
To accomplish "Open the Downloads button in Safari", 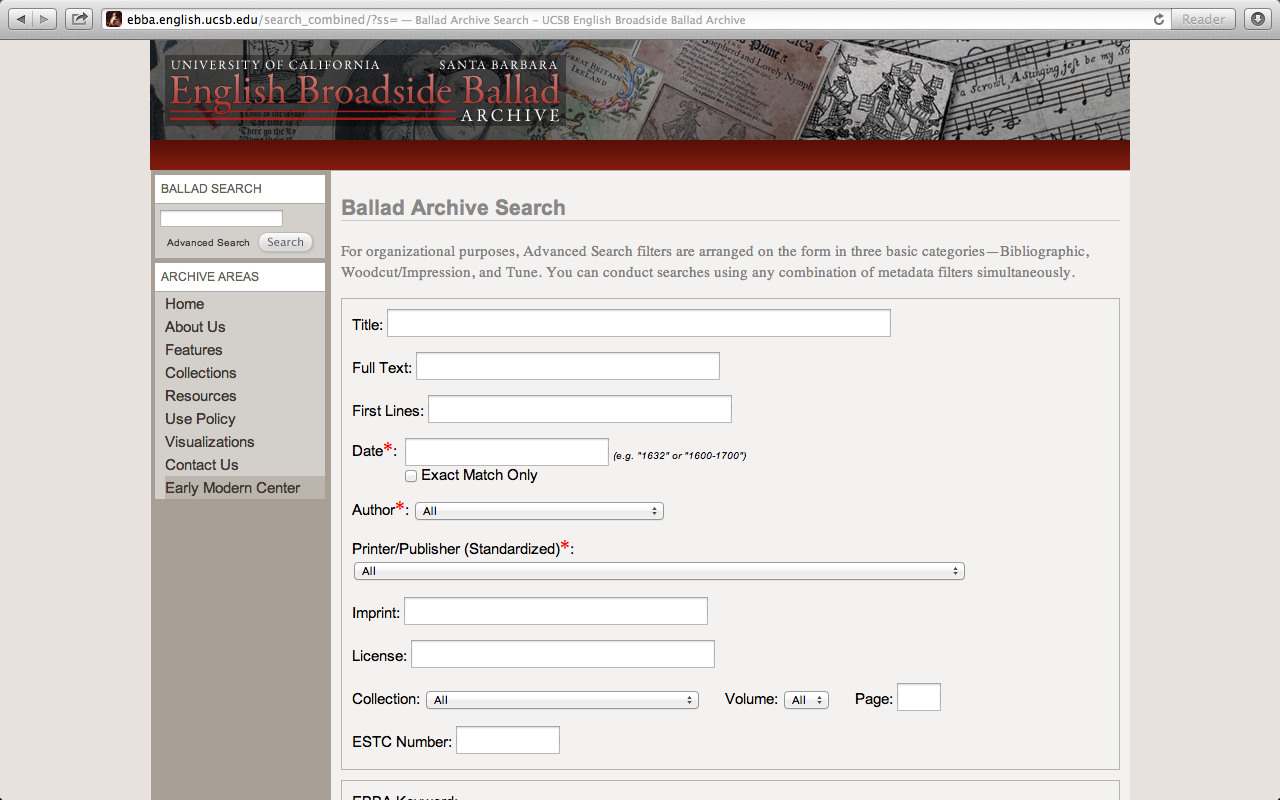I will (1258, 19).
